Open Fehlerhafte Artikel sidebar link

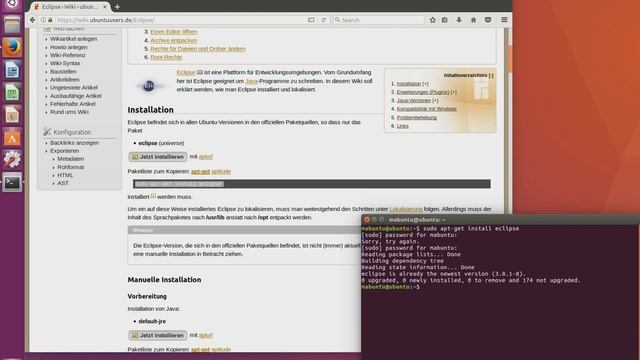[73, 104]
